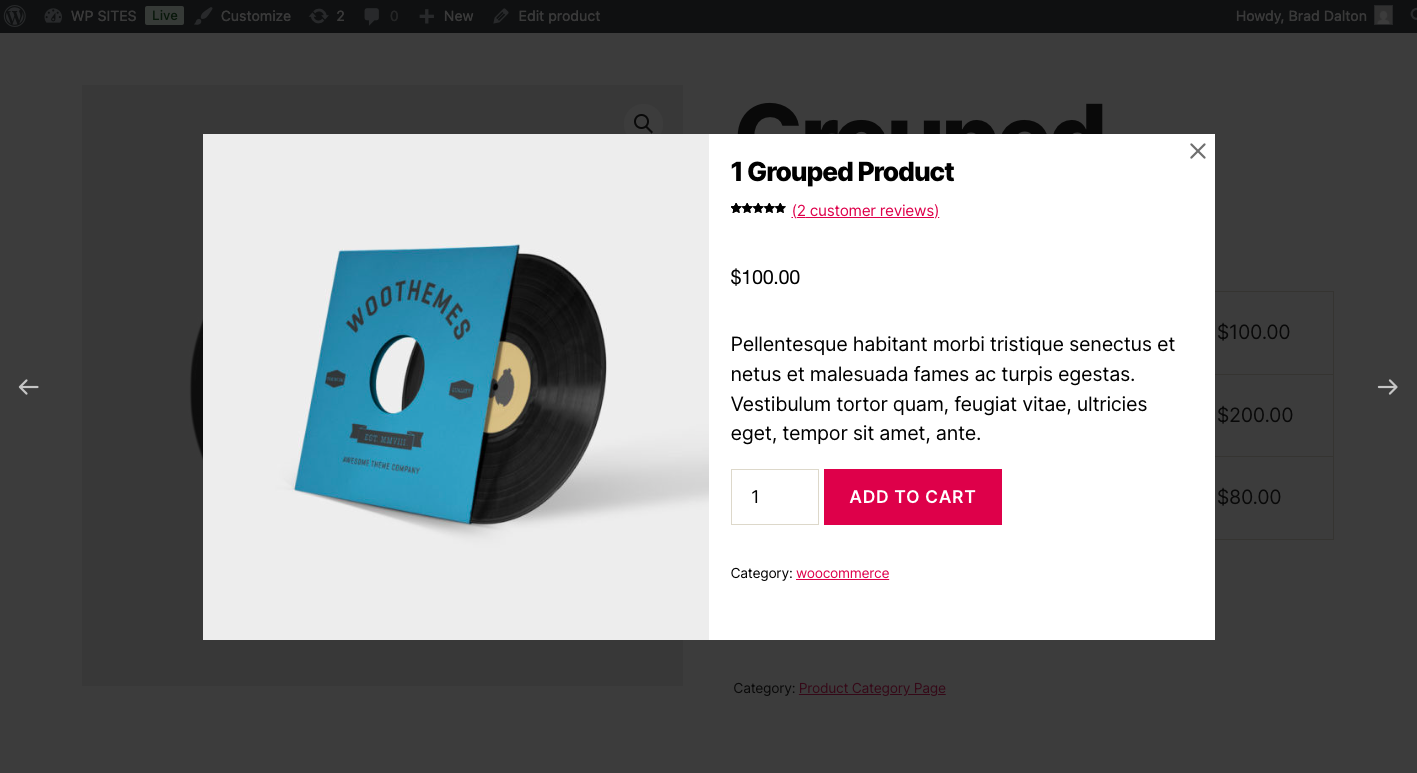The height and width of the screenshot is (773, 1417).
Task: Follow the woocommerce category link
Action: [842, 573]
